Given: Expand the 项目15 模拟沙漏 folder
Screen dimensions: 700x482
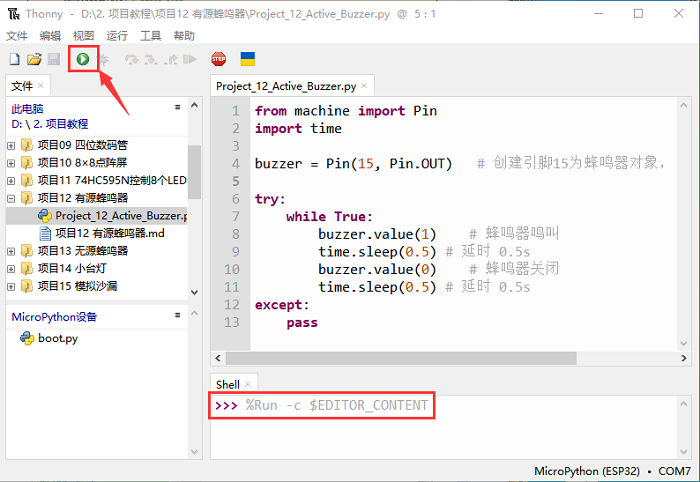Looking at the screenshot, I should (11, 286).
